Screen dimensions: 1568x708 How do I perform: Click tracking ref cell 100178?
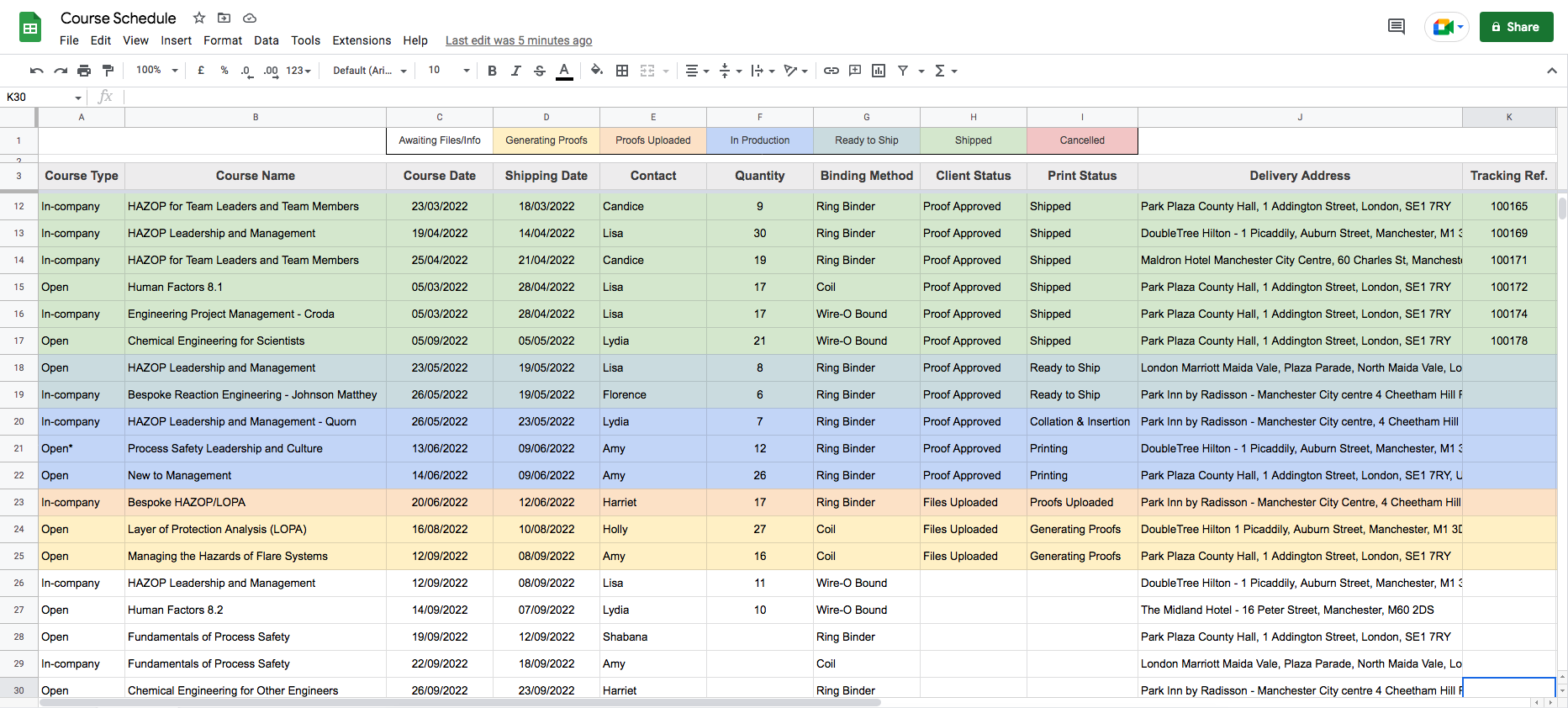pyautogui.click(x=1509, y=341)
